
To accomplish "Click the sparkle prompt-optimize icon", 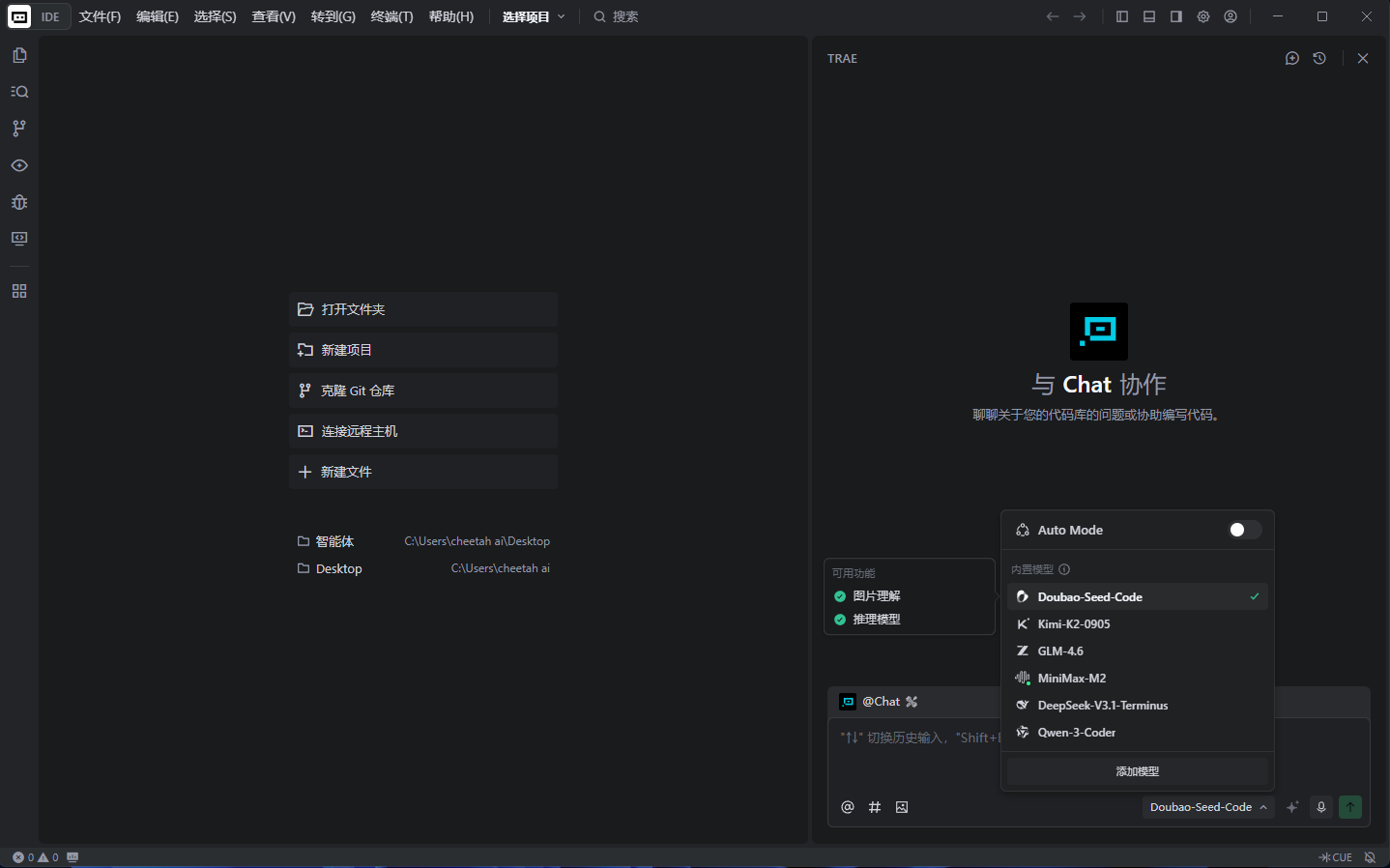I will (1292, 807).
